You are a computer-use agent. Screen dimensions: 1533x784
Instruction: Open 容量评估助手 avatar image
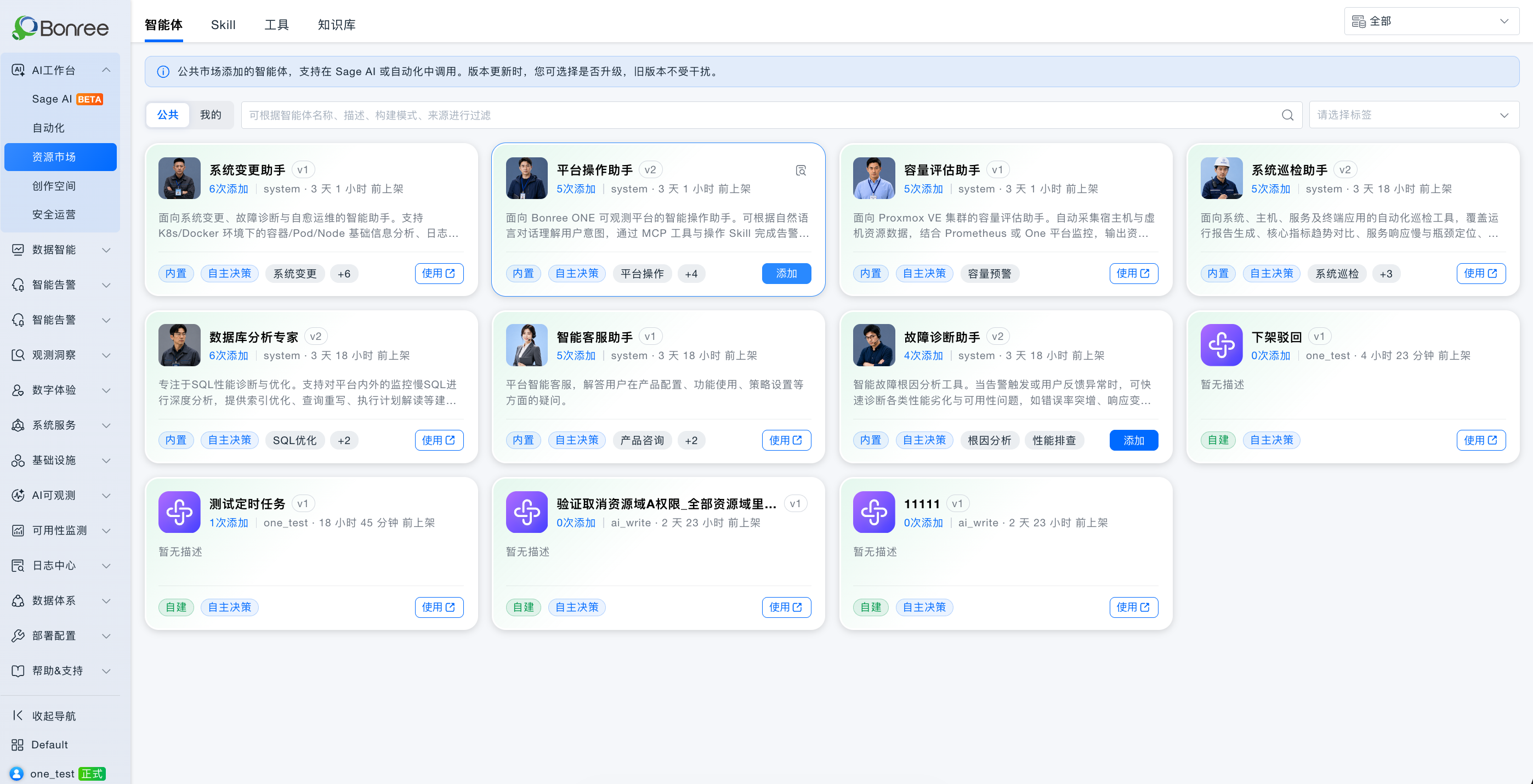coord(873,178)
